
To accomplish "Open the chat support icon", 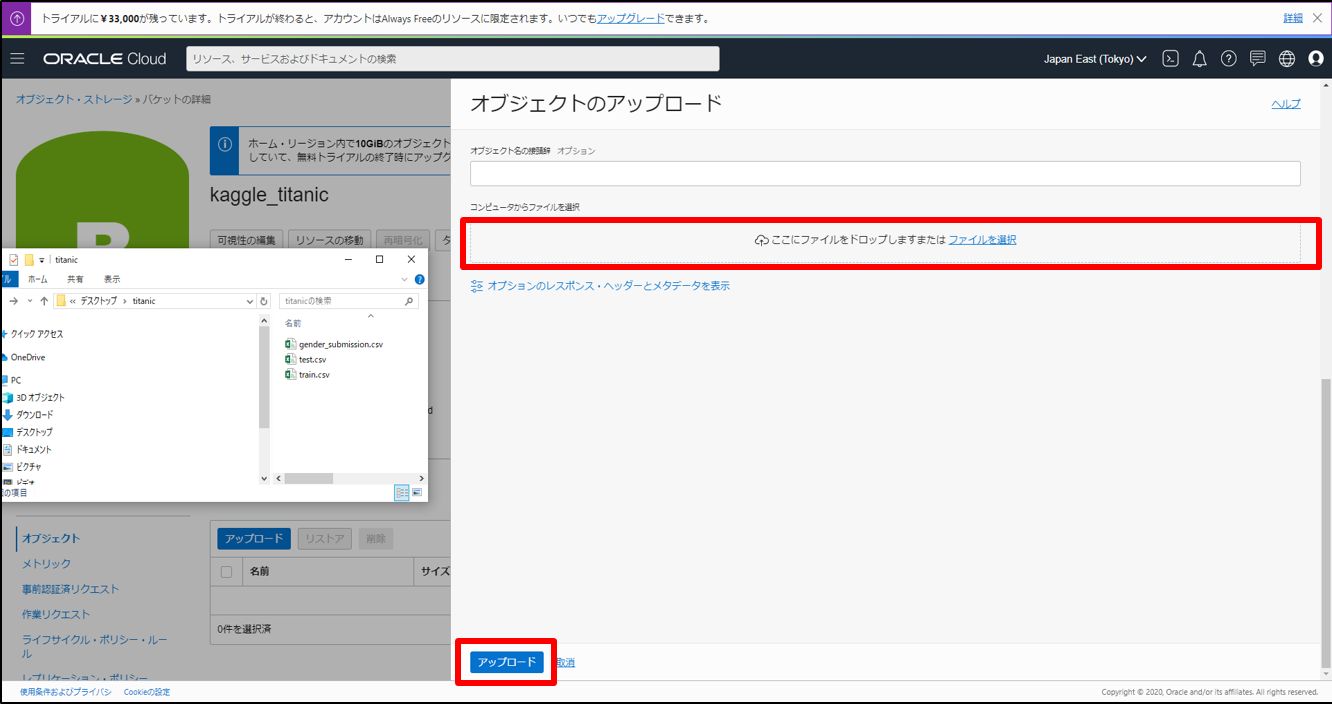I will pyautogui.click(x=1258, y=59).
